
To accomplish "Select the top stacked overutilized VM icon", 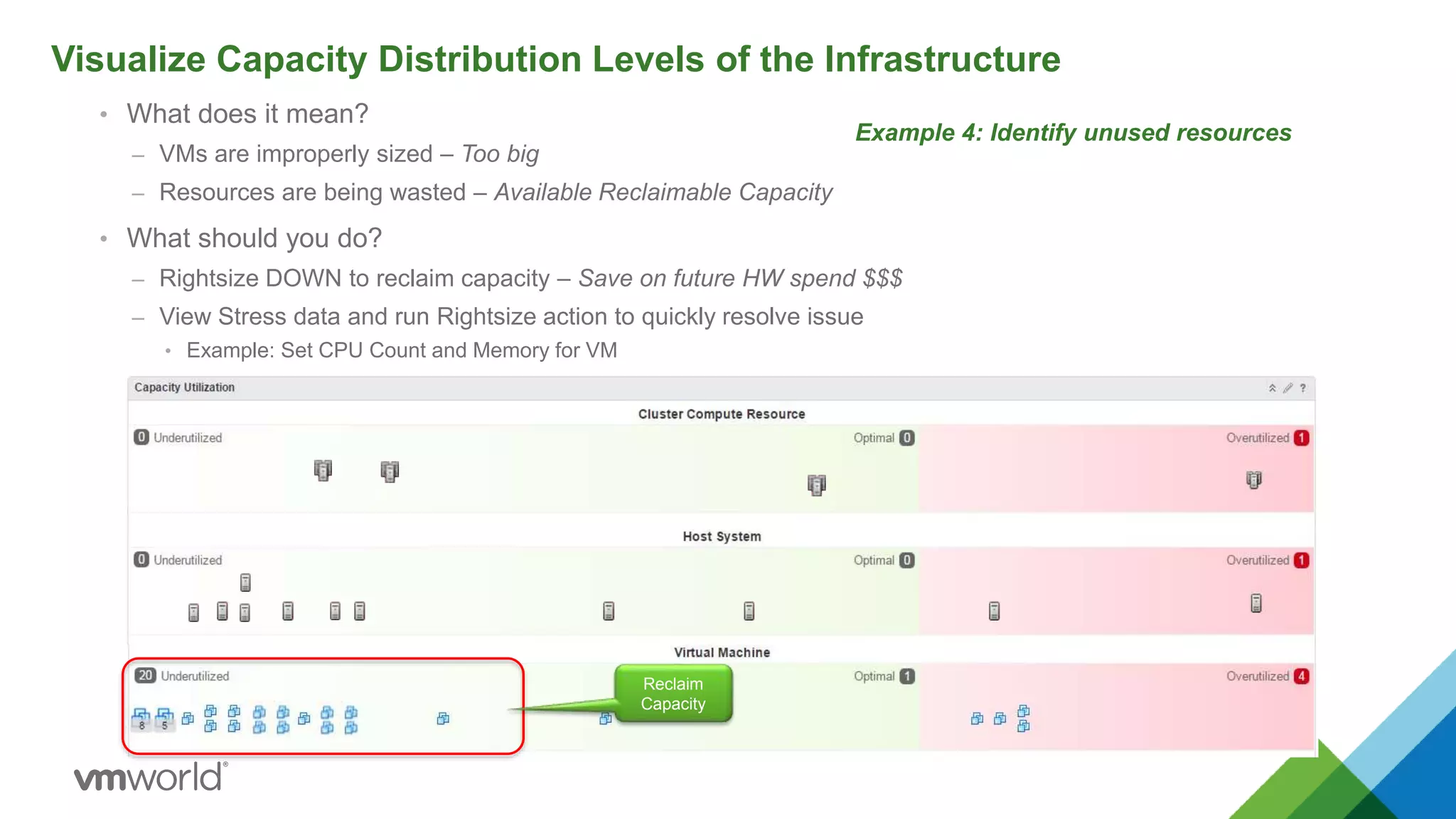I will [1023, 711].
